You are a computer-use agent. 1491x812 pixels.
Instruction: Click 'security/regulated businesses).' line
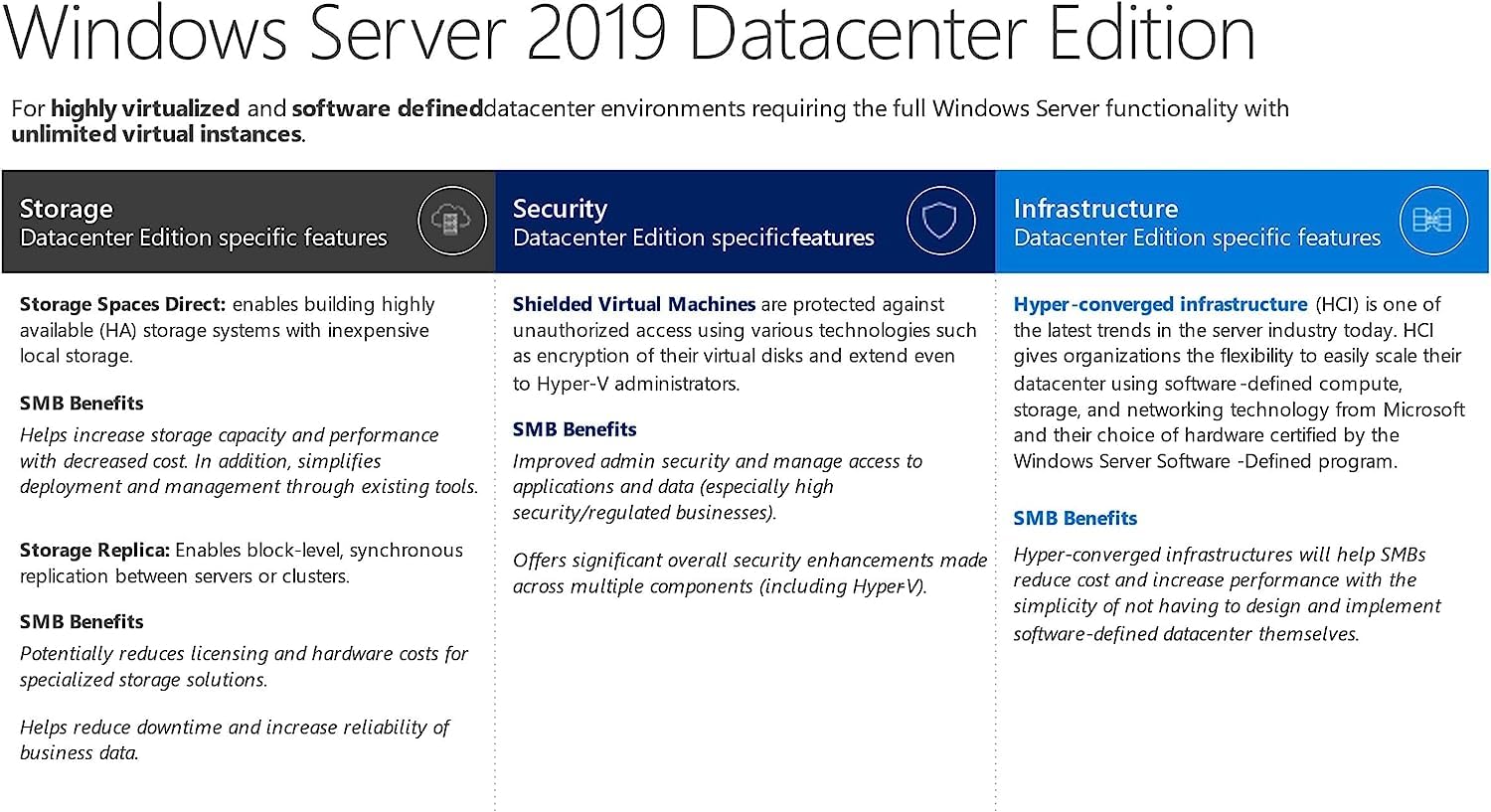(644, 513)
